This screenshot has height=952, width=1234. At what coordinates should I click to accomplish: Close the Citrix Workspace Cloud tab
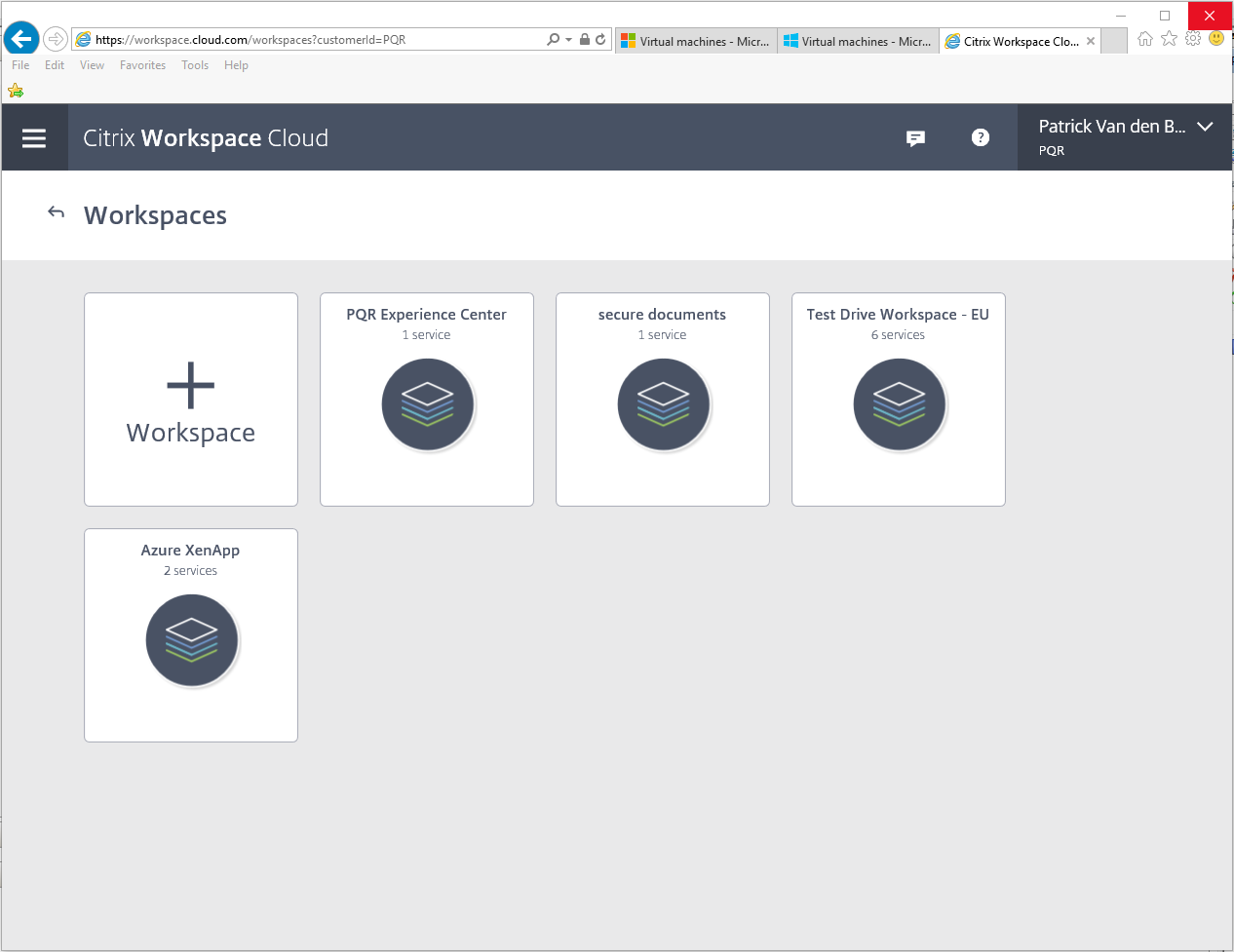(1091, 41)
